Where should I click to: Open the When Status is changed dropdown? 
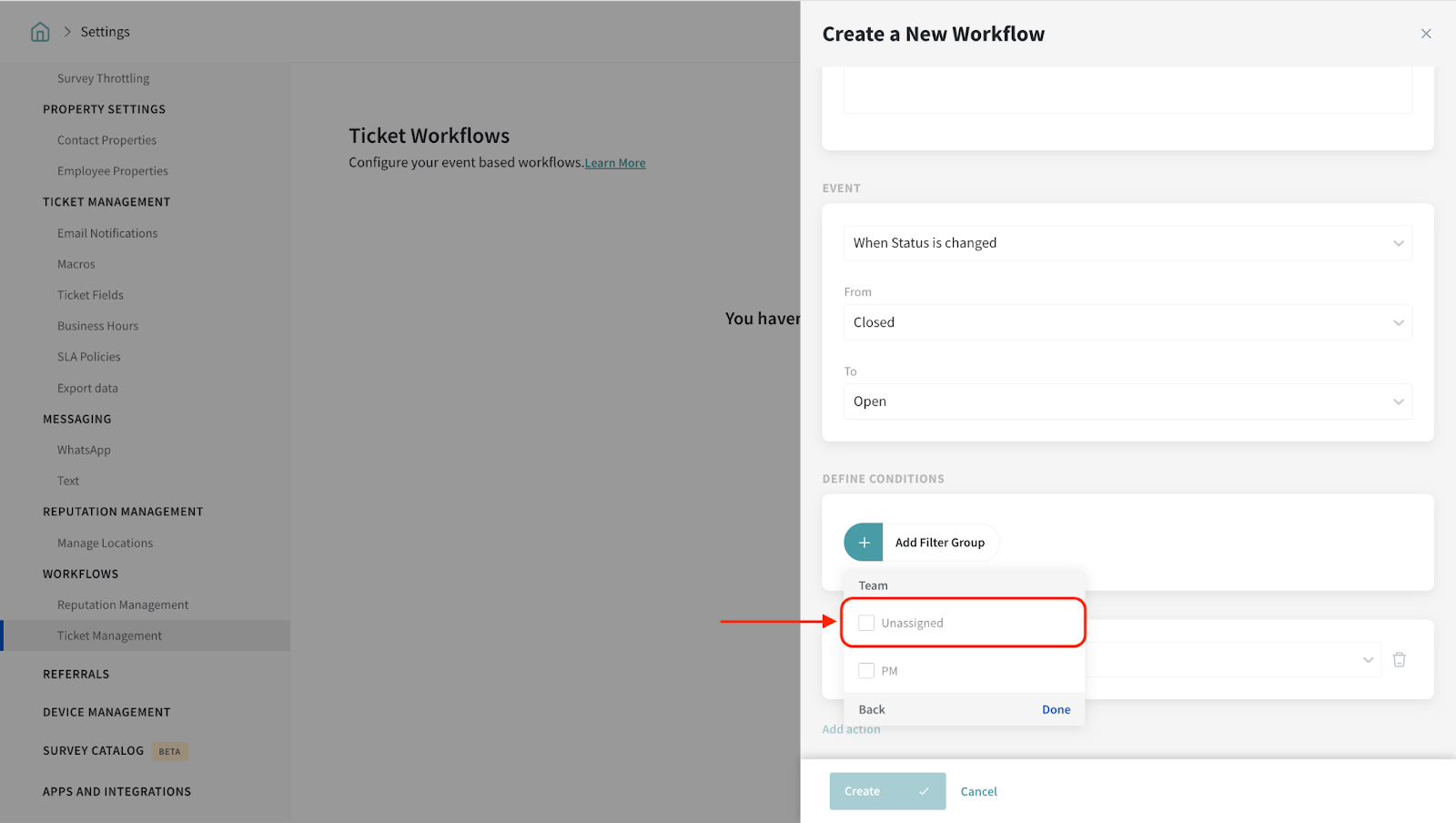[x=1127, y=243]
